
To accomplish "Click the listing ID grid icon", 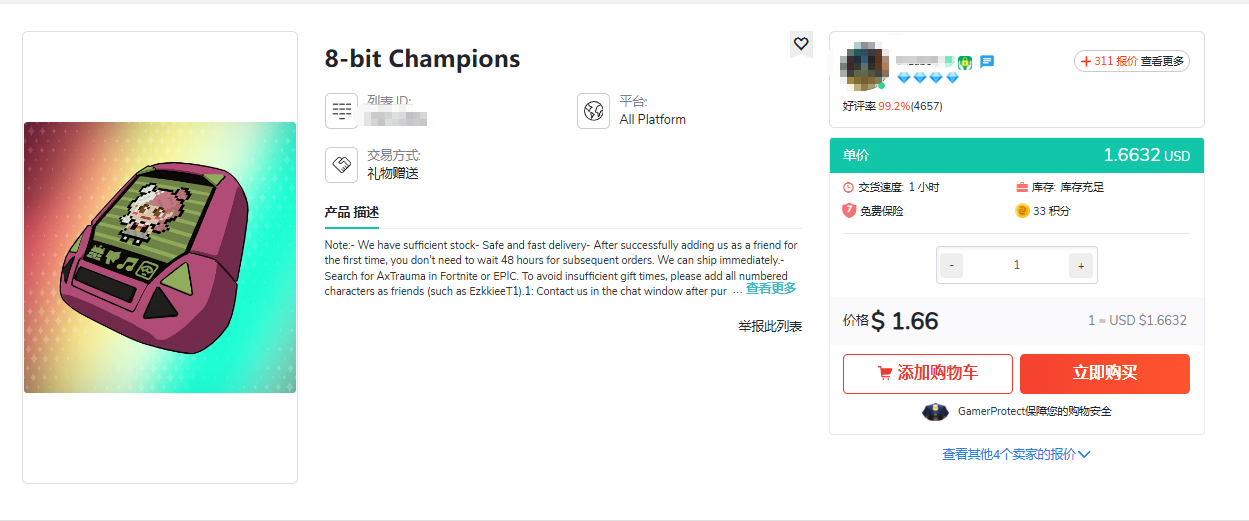I will pos(342,110).
